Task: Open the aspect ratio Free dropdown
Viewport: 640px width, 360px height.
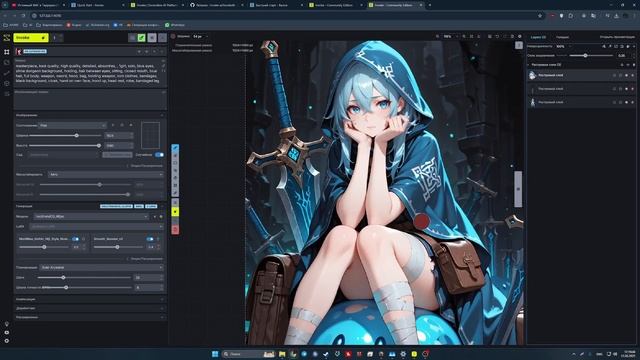Action: click(x=73, y=125)
